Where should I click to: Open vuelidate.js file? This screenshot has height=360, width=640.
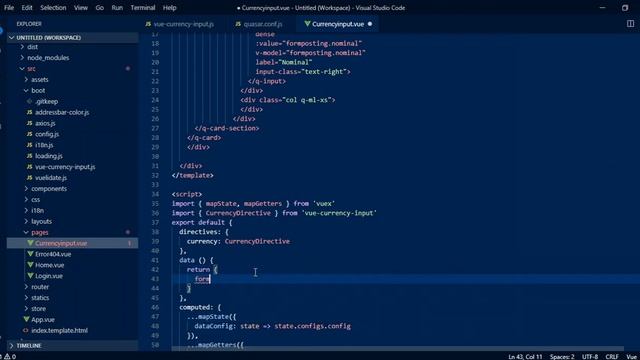coord(73,178)
